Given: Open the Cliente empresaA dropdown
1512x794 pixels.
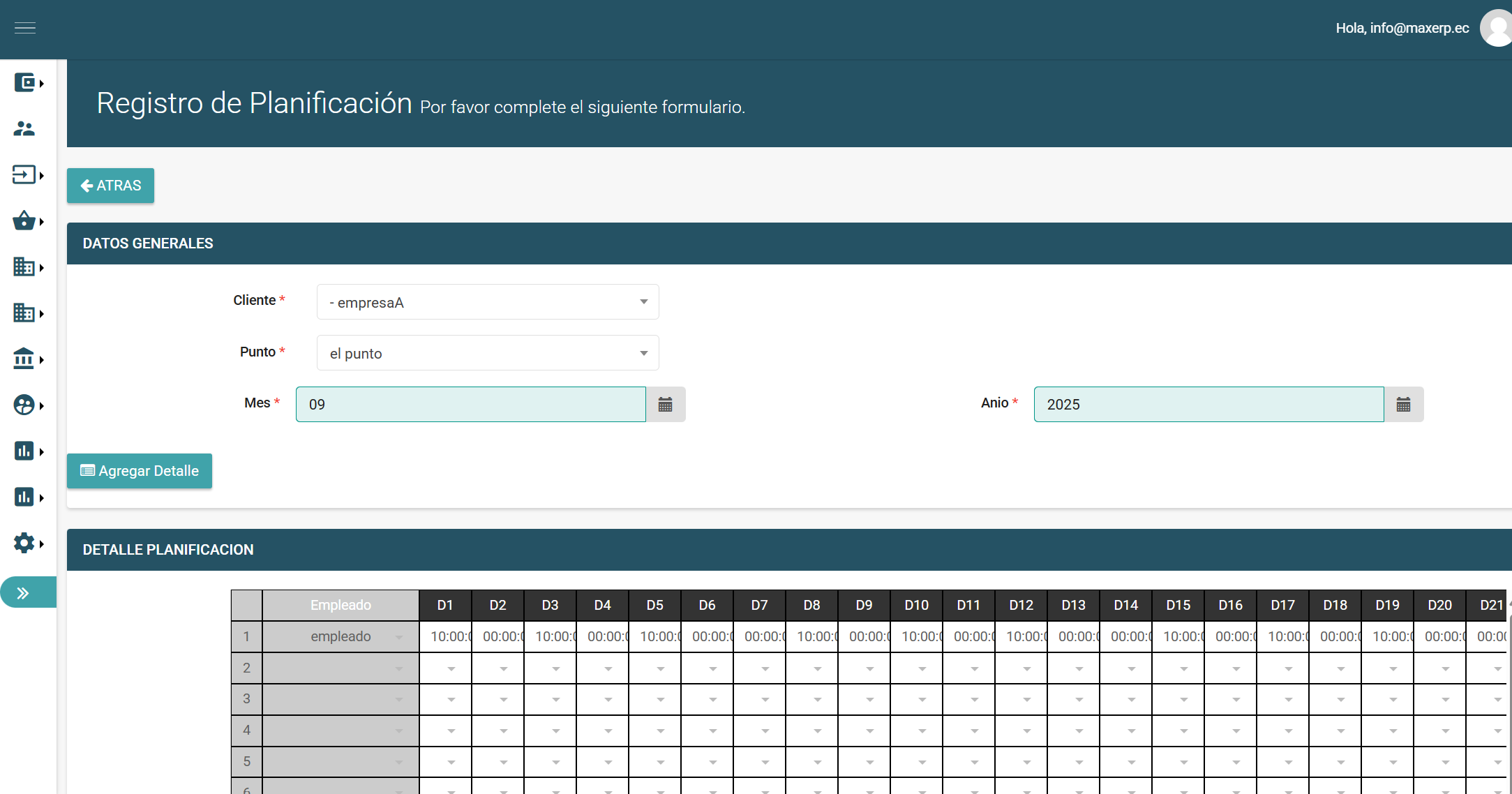Looking at the screenshot, I should point(487,302).
